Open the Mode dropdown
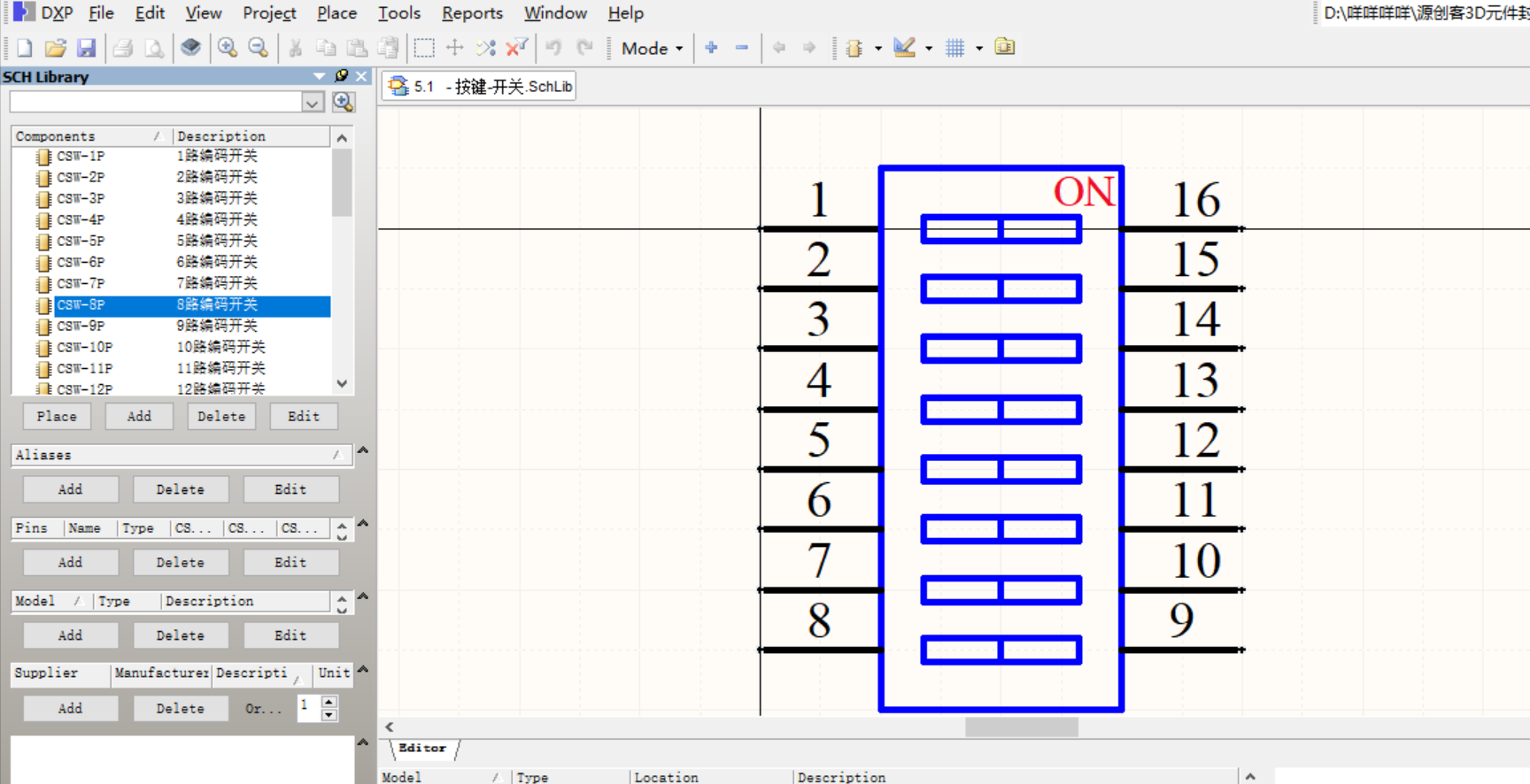 point(653,49)
